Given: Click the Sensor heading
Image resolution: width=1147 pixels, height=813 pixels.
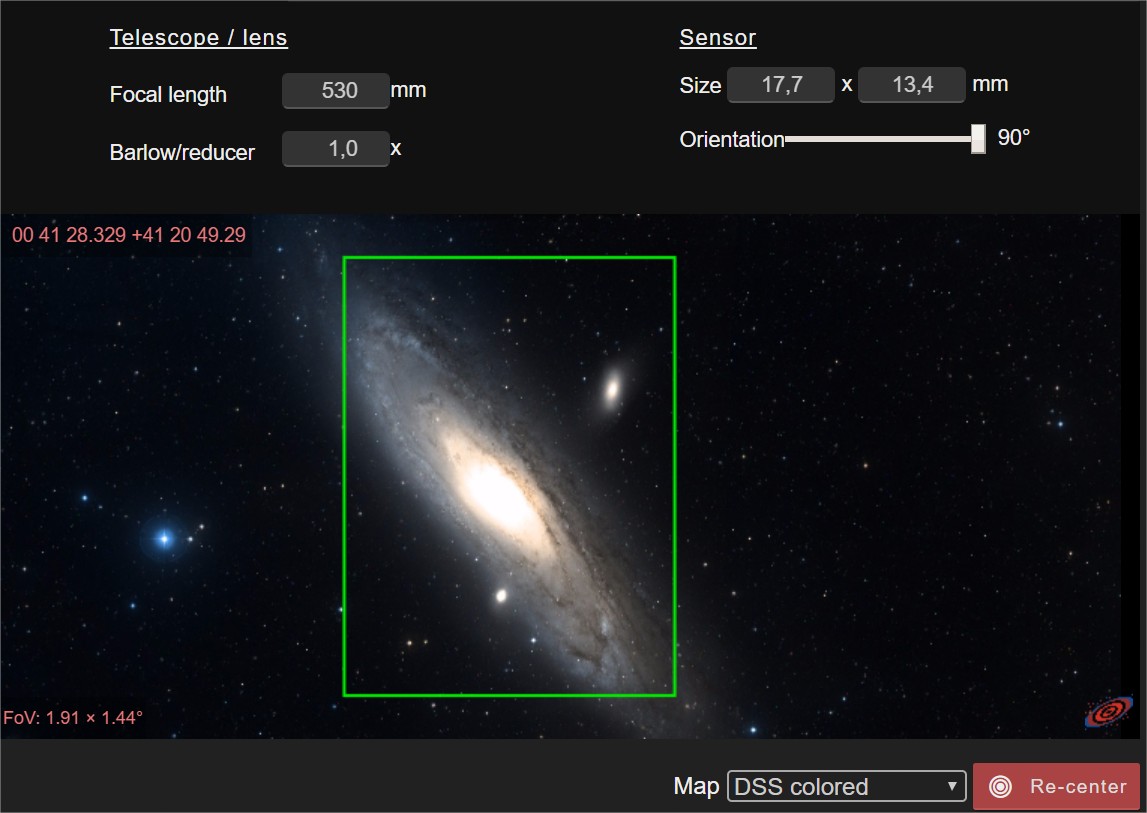Looking at the screenshot, I should (718, 38).
